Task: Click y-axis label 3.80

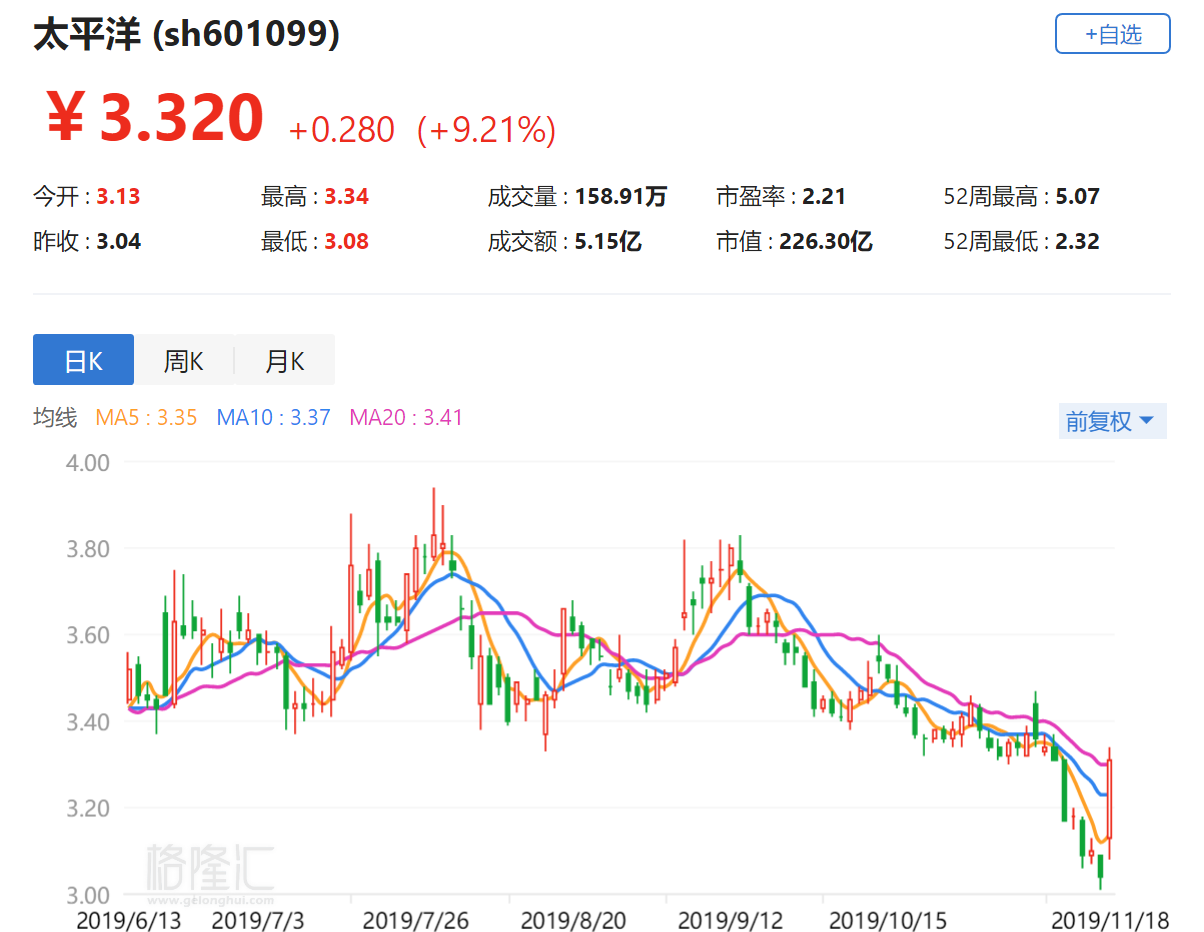Action: [x=89, y=549]
